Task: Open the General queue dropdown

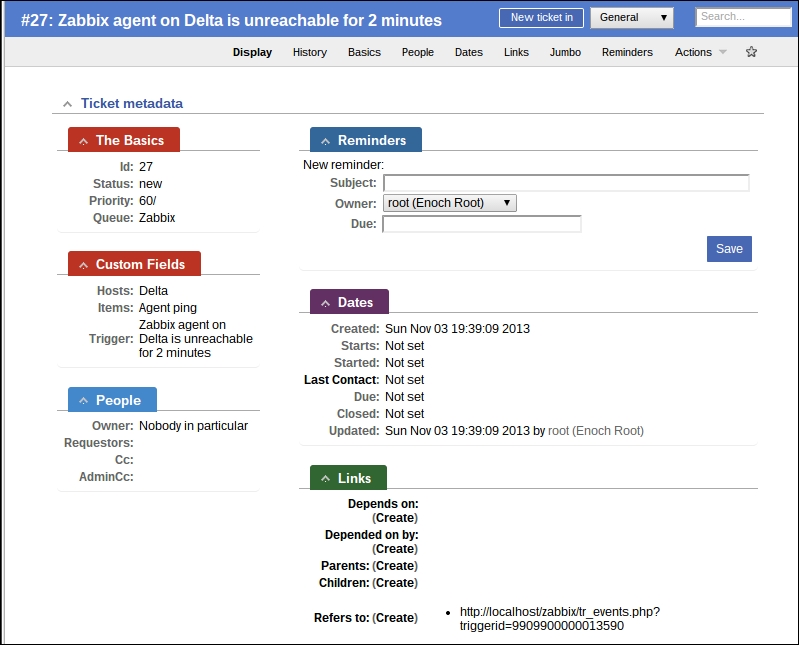Action: coord(632,18)
